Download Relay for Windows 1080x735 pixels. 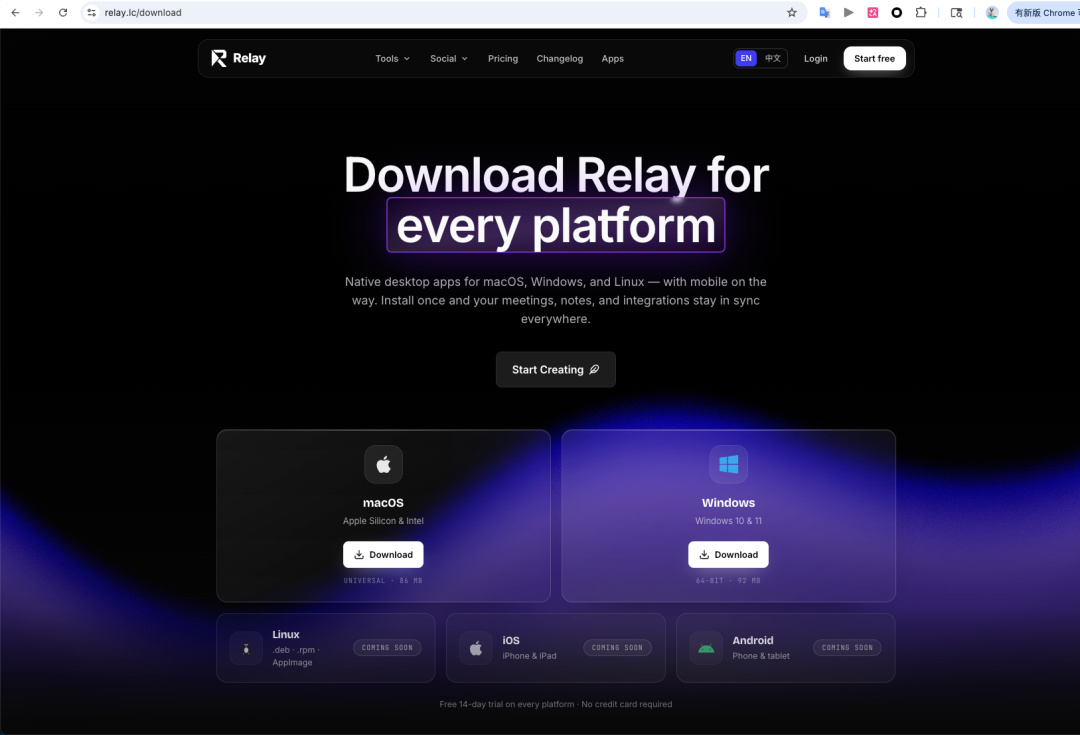tap(728, 555)
